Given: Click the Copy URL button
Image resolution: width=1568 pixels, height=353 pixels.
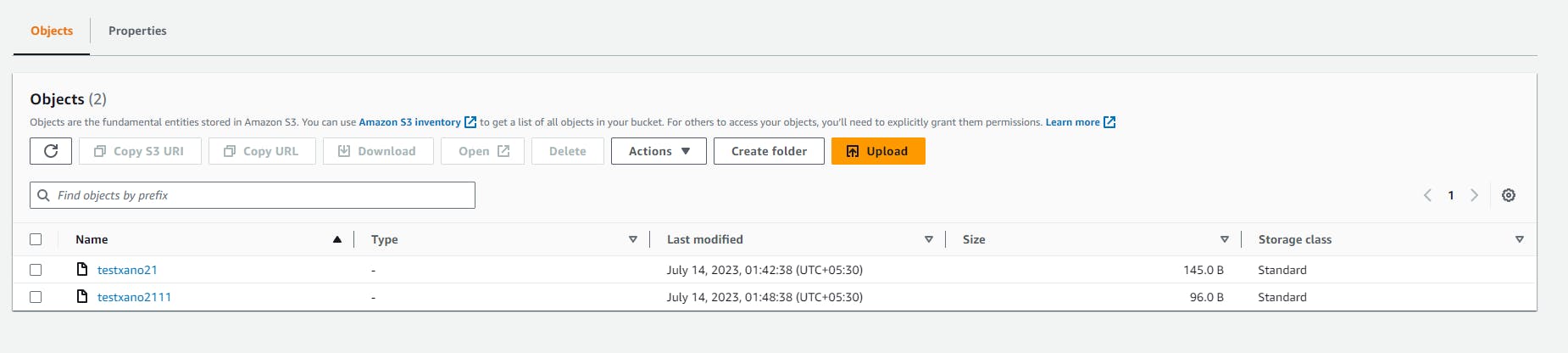Looking at the screenshot, I should tap(262, 151).
